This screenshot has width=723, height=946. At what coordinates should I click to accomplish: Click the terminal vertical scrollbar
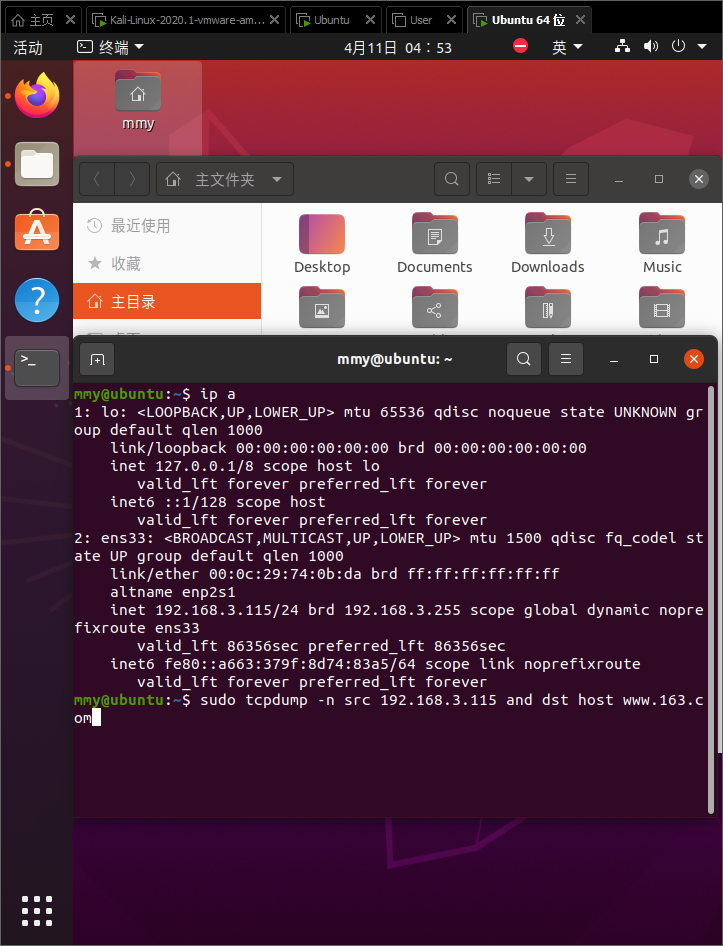[x=711, y=599]
